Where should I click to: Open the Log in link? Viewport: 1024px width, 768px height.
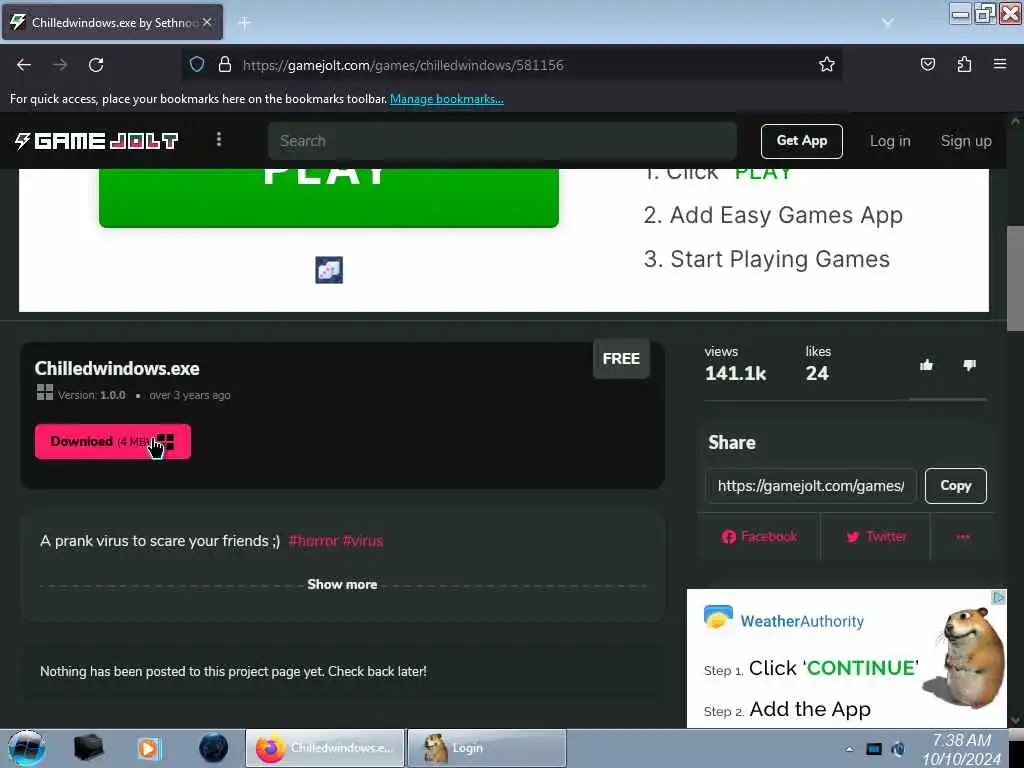(x=889, y=141)
